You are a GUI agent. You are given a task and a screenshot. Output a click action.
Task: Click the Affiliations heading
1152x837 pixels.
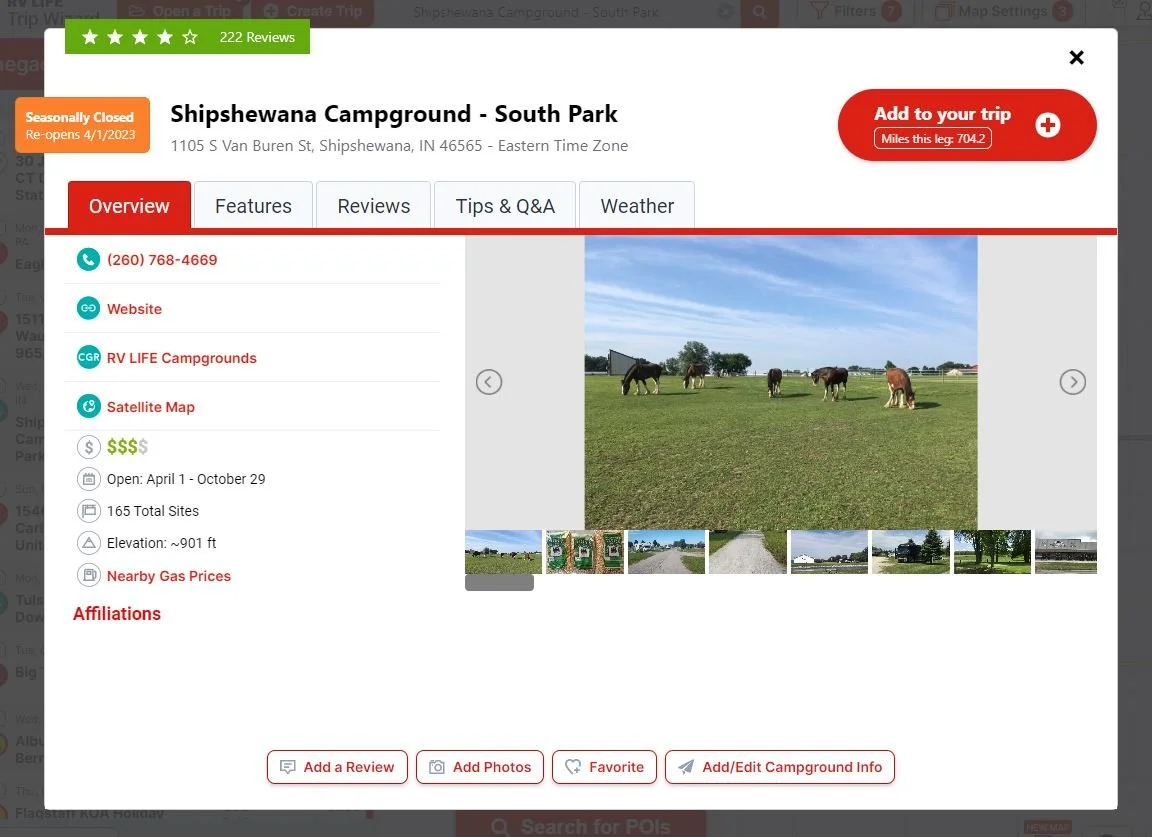click(117, 614)
